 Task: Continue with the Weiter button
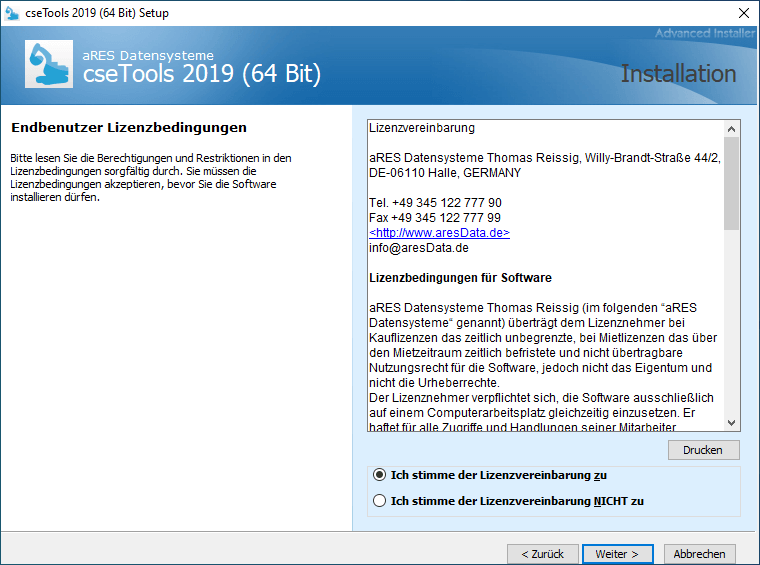(x=617, y=554)
